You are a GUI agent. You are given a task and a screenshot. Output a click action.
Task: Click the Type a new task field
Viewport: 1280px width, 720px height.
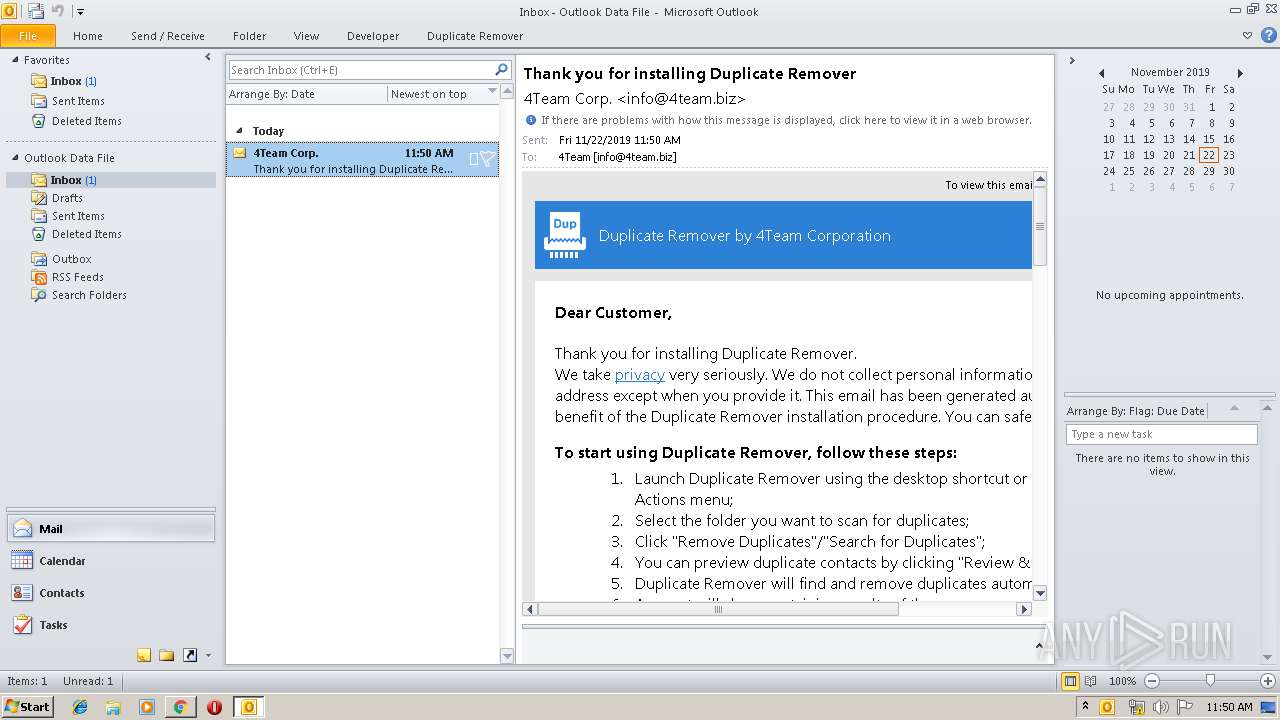point(1162,434)
